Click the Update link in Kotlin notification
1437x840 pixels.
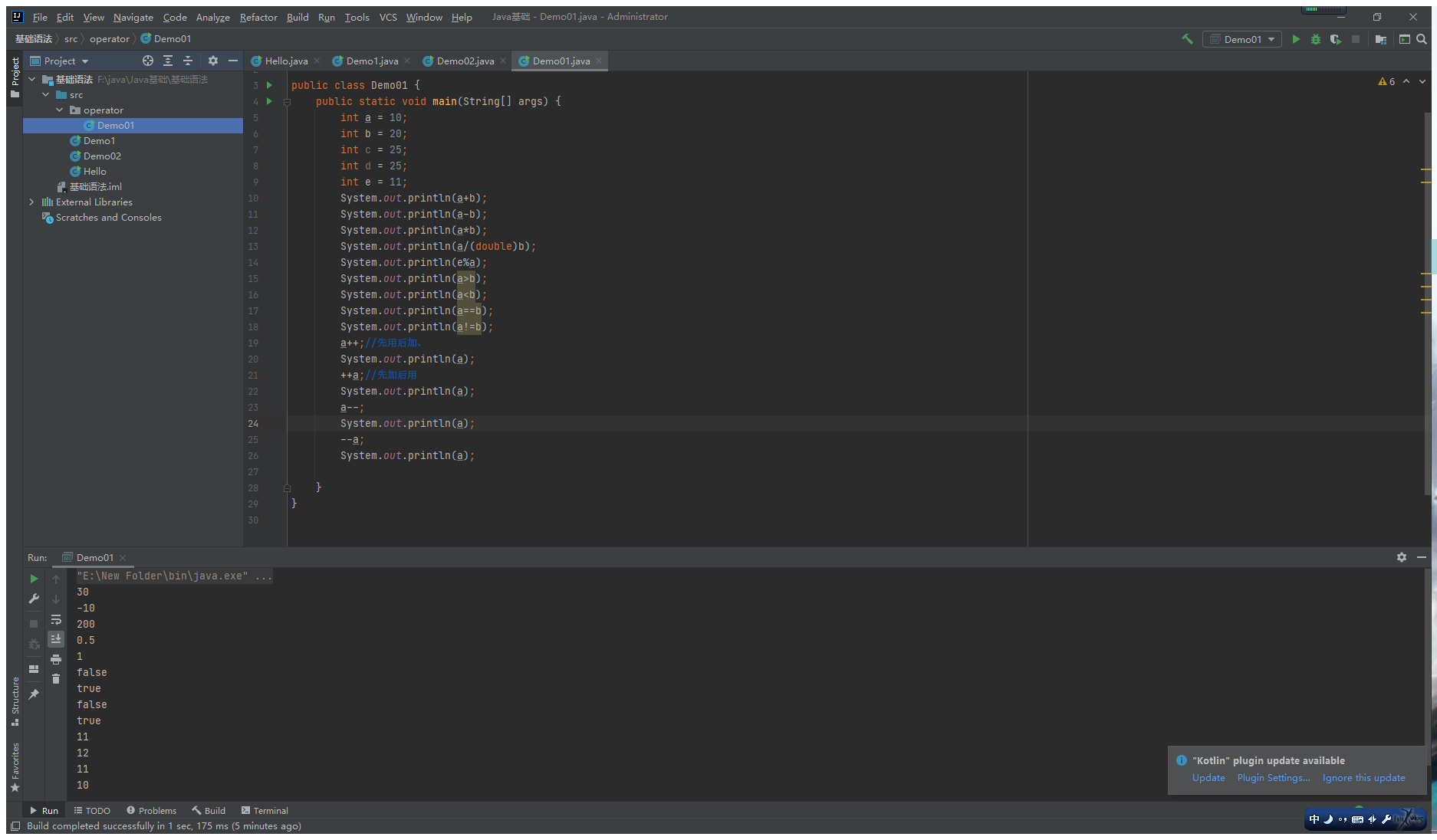1208,778
